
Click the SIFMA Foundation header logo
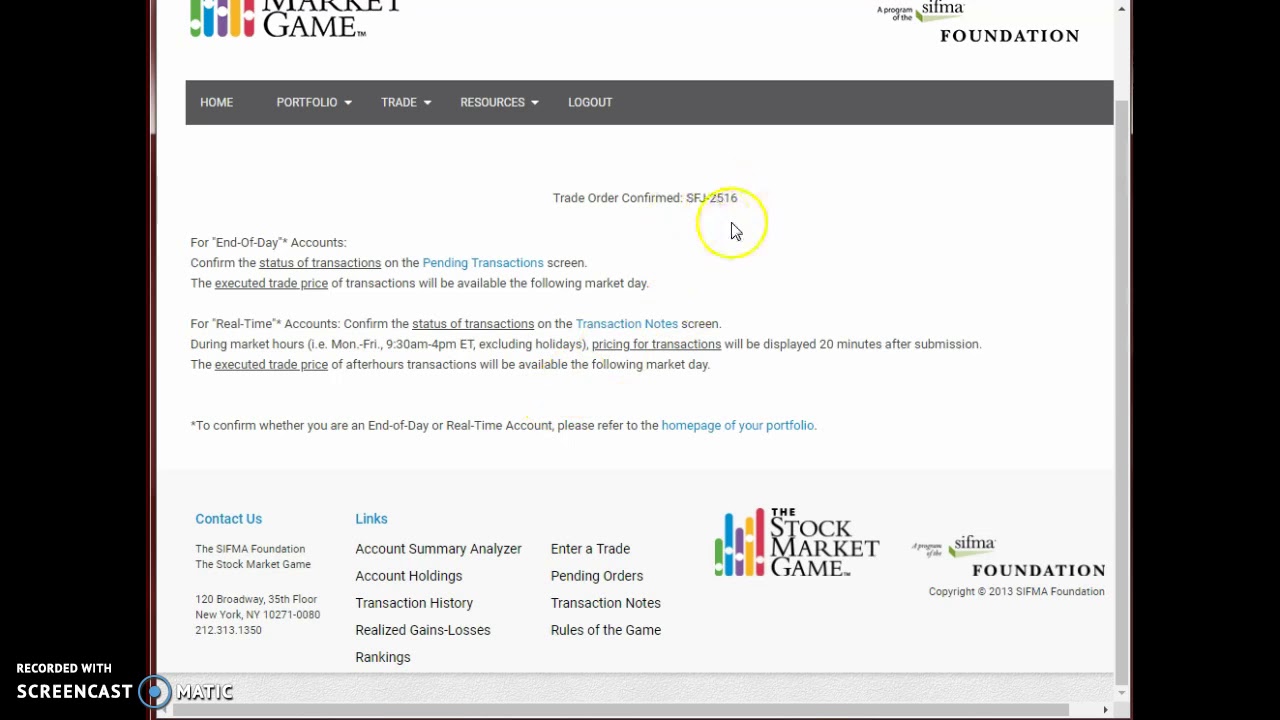click(978, 22)
